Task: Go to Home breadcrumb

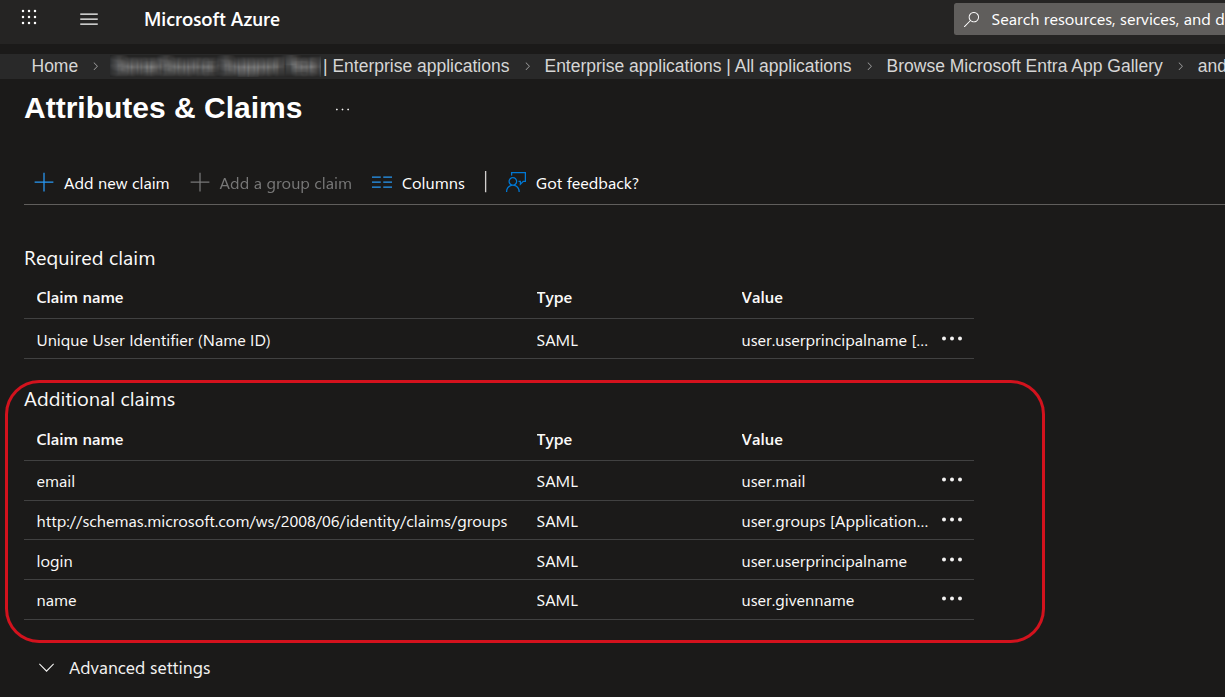Action: (55, 66)
